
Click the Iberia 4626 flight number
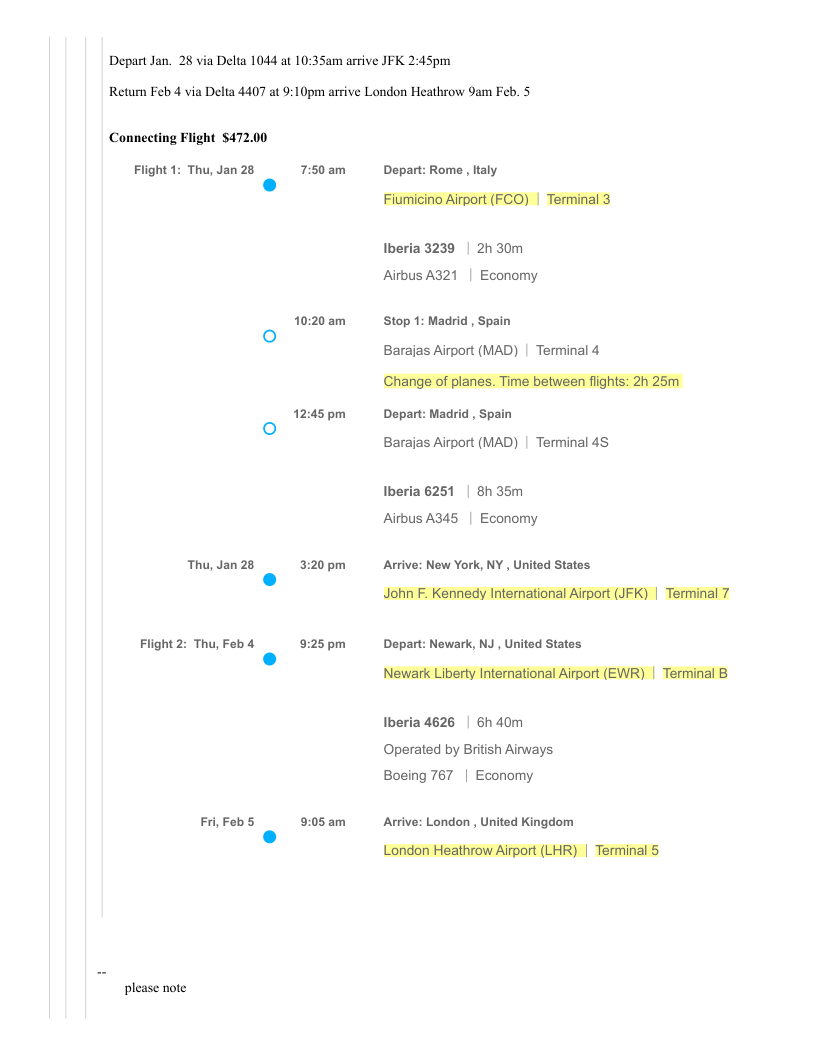(419, 723)
